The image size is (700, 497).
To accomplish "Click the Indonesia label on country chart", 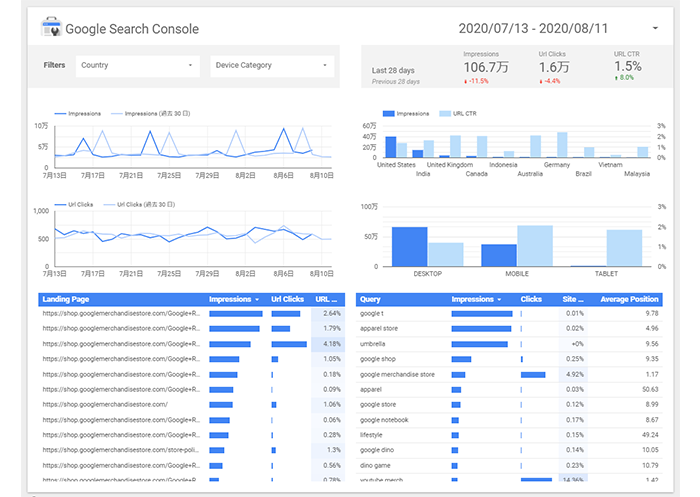I will tap(503, 165).
